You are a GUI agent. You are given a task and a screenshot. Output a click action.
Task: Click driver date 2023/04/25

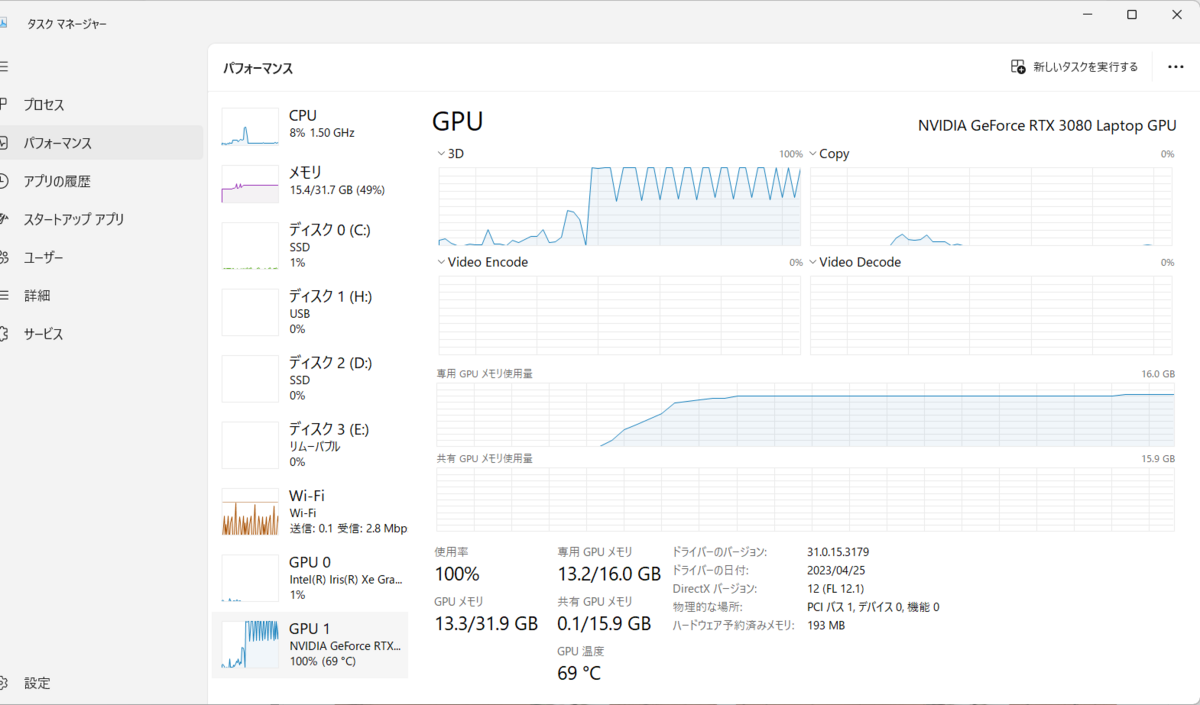pos(837,570)
